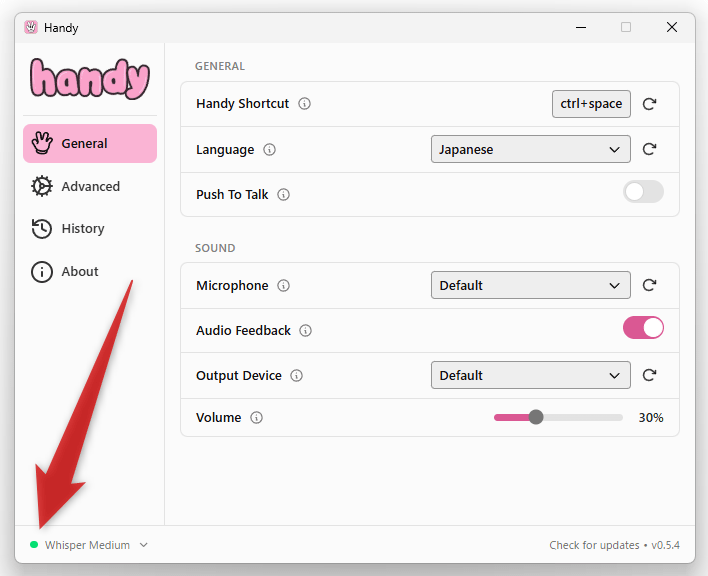Open the Advanced settings section
The height and width of the screenshot is (576, 708).
(x=90, y=186)
